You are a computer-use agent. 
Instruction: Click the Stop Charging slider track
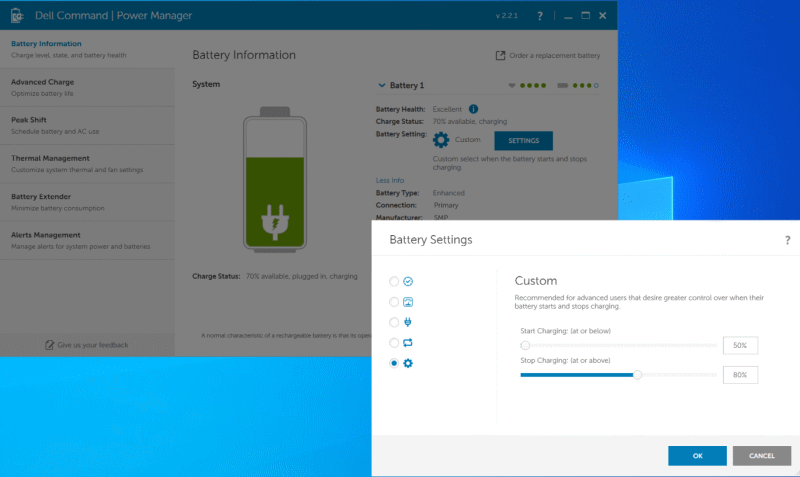click(618, 375)
